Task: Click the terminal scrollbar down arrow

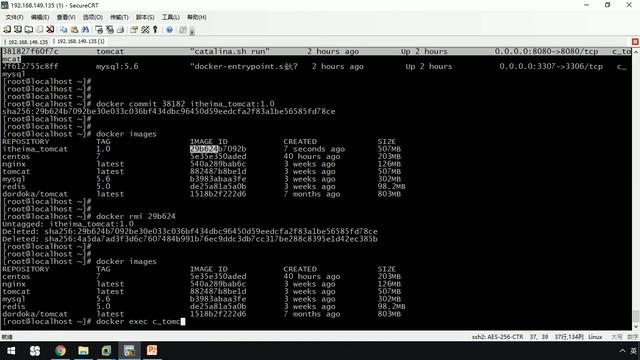Action: pos(636,327)
